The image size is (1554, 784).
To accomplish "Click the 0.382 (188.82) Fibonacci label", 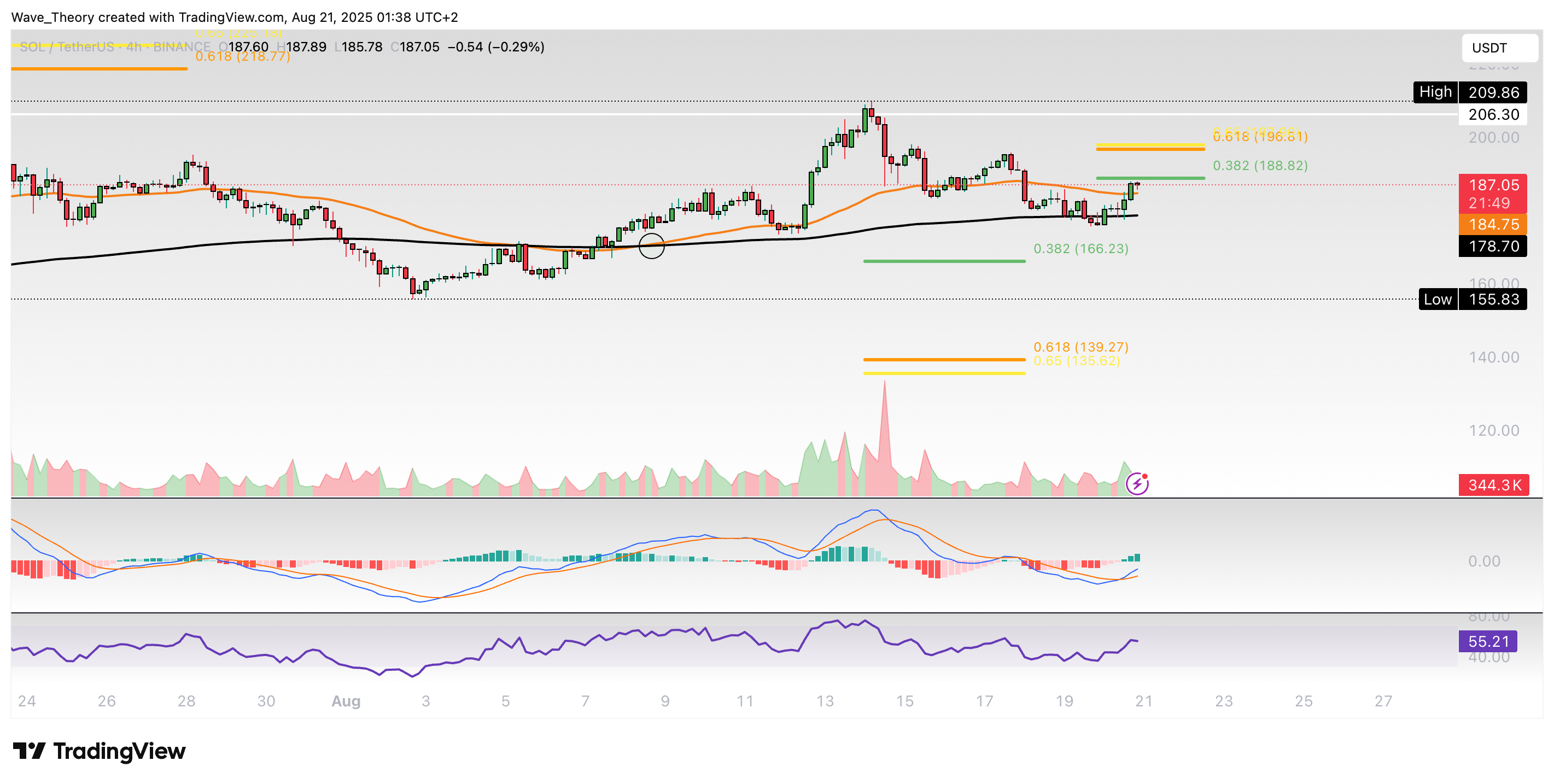I will pos(1260,165).
